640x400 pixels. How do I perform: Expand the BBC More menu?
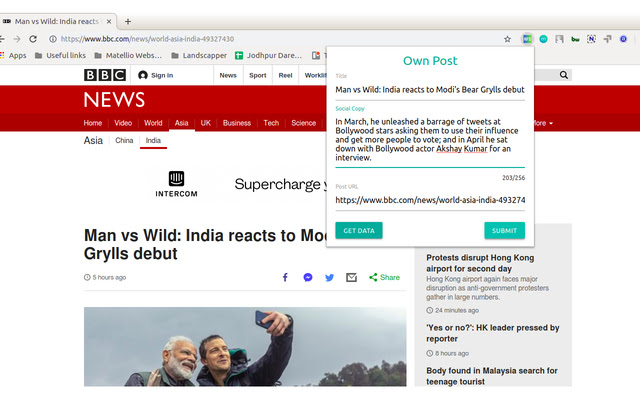(x=543, y=123)
